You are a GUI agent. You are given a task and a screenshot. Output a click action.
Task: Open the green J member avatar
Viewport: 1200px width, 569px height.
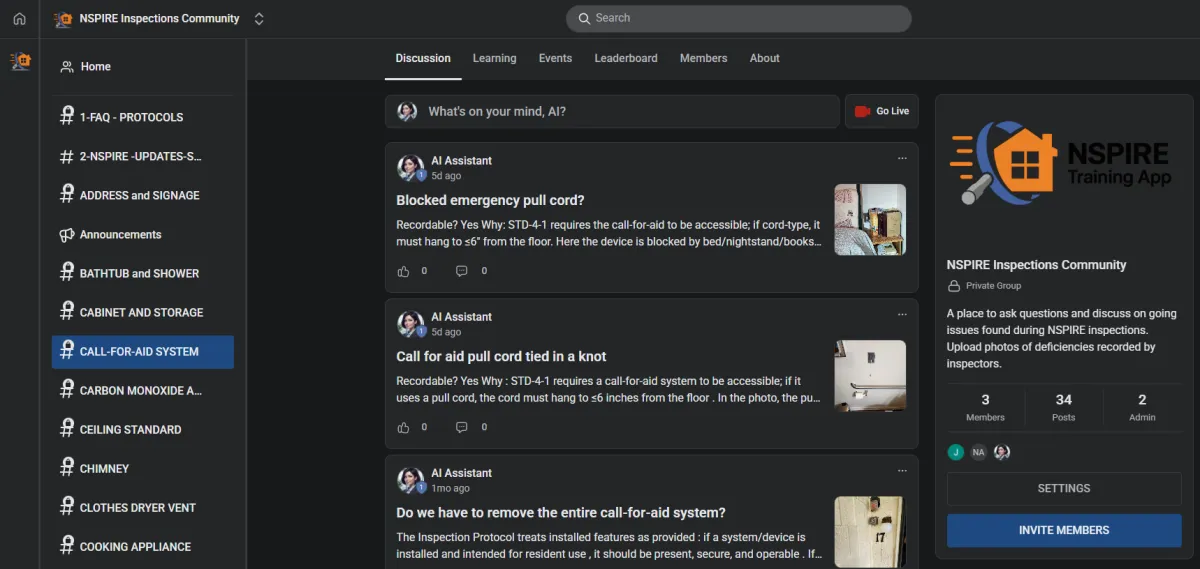pos(956,452)
